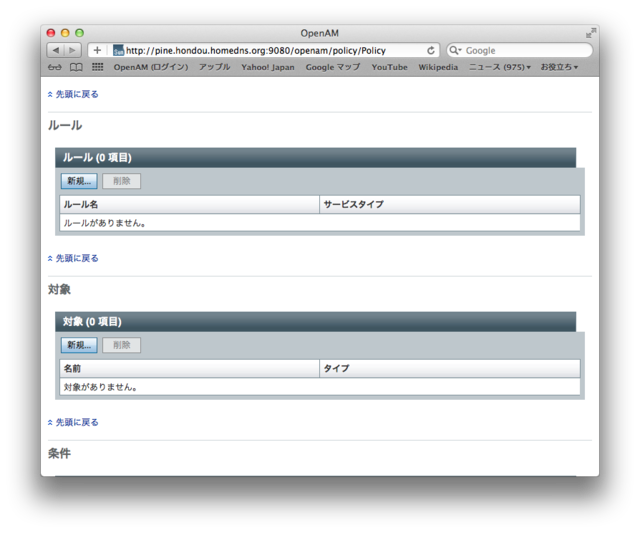Click the 先頭に戻る link above the 条件 heading
The image size is (640, 533).
point(76,422)
